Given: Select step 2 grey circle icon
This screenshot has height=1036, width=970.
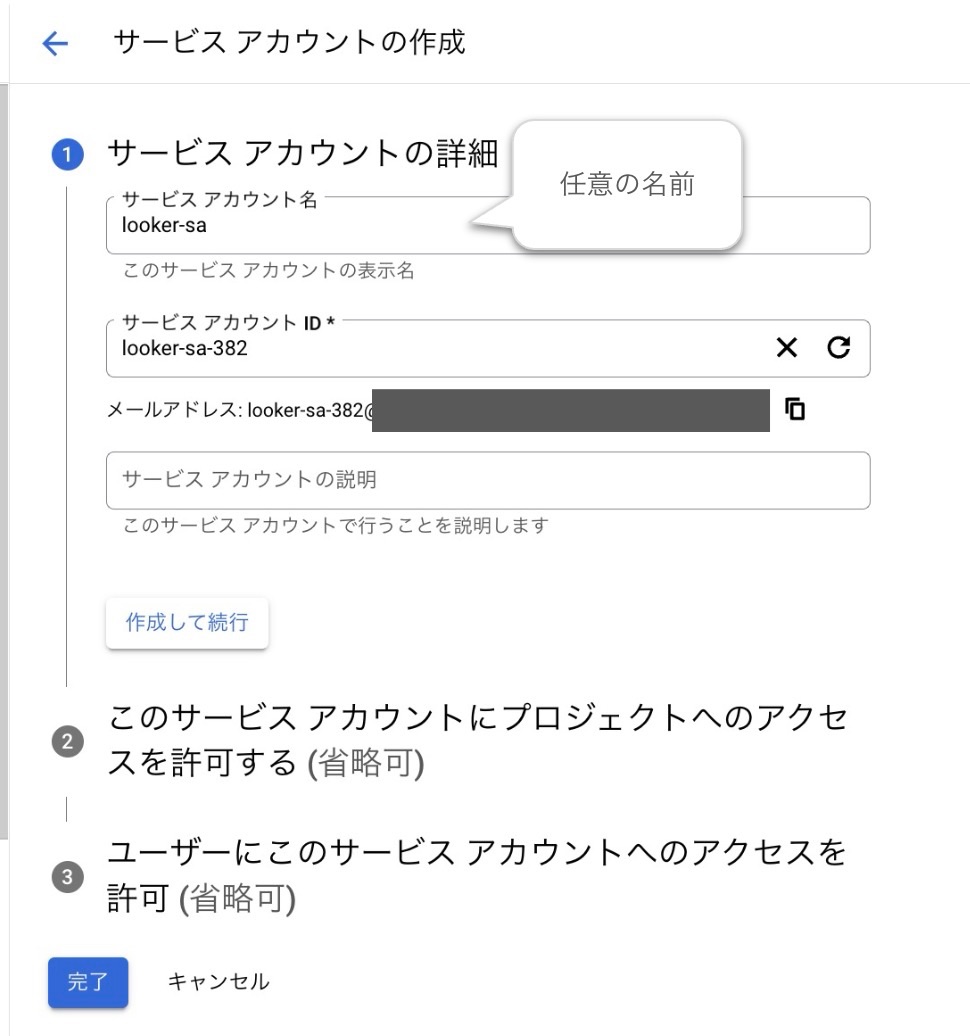Looking at the screenshot, I should click(67, 741).
